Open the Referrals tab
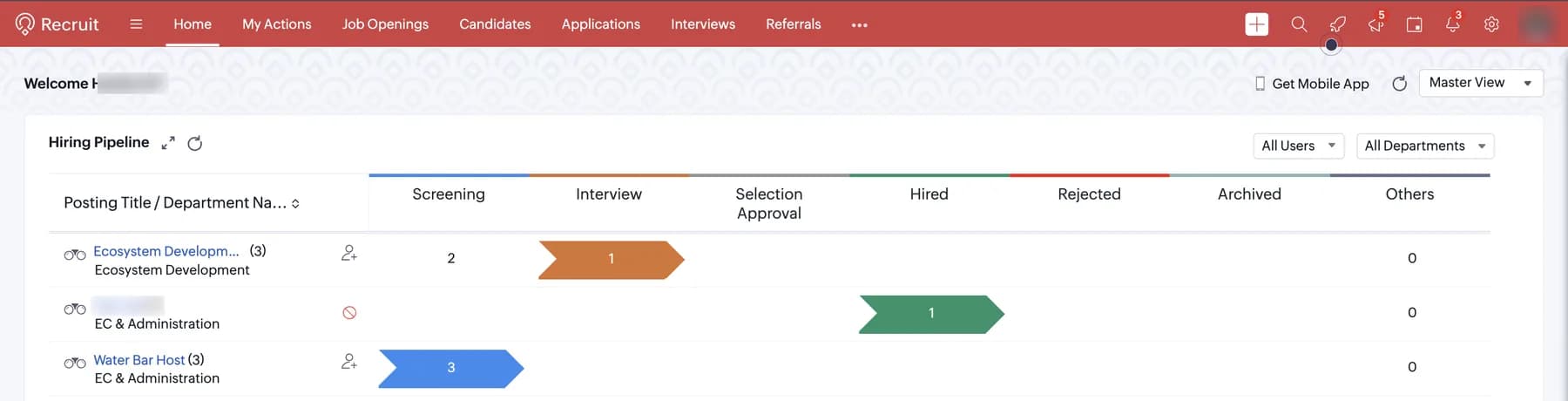1568x401 pixels. coord(794,24)
